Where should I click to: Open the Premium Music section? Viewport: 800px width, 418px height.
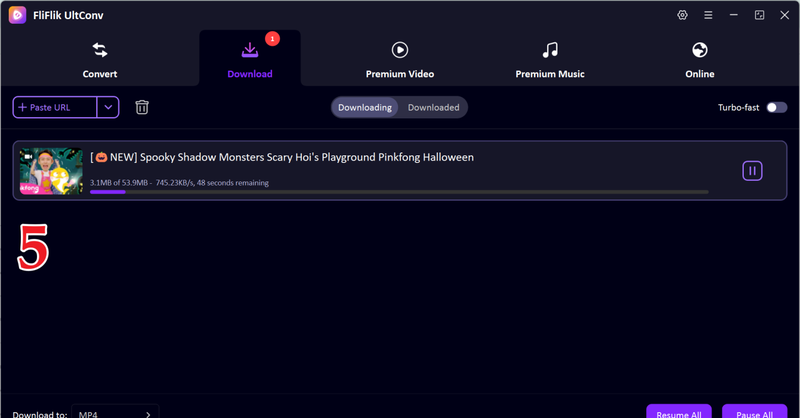coord(549,60)
